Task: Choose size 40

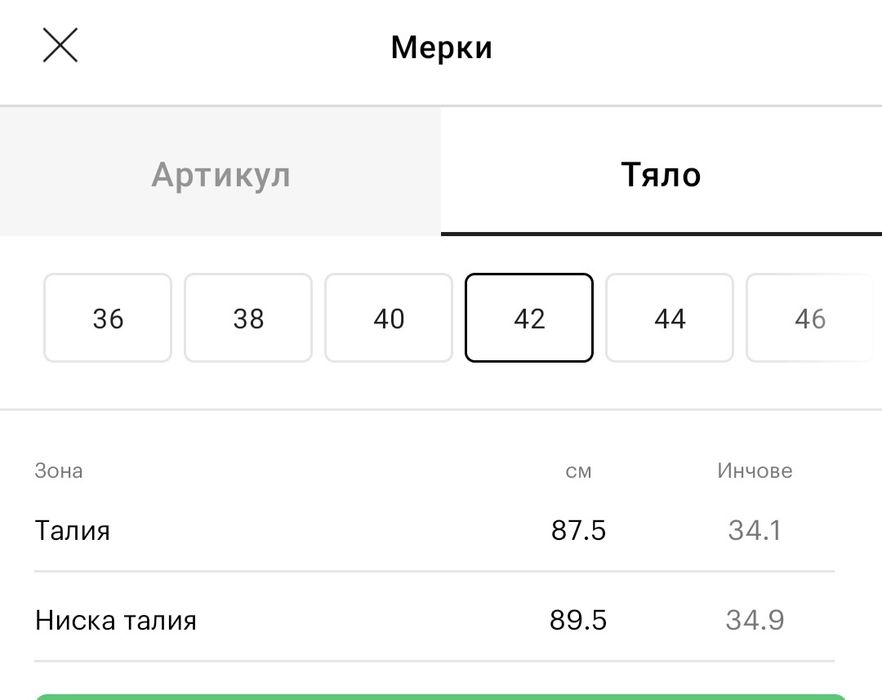Action: tap(389, 318)
